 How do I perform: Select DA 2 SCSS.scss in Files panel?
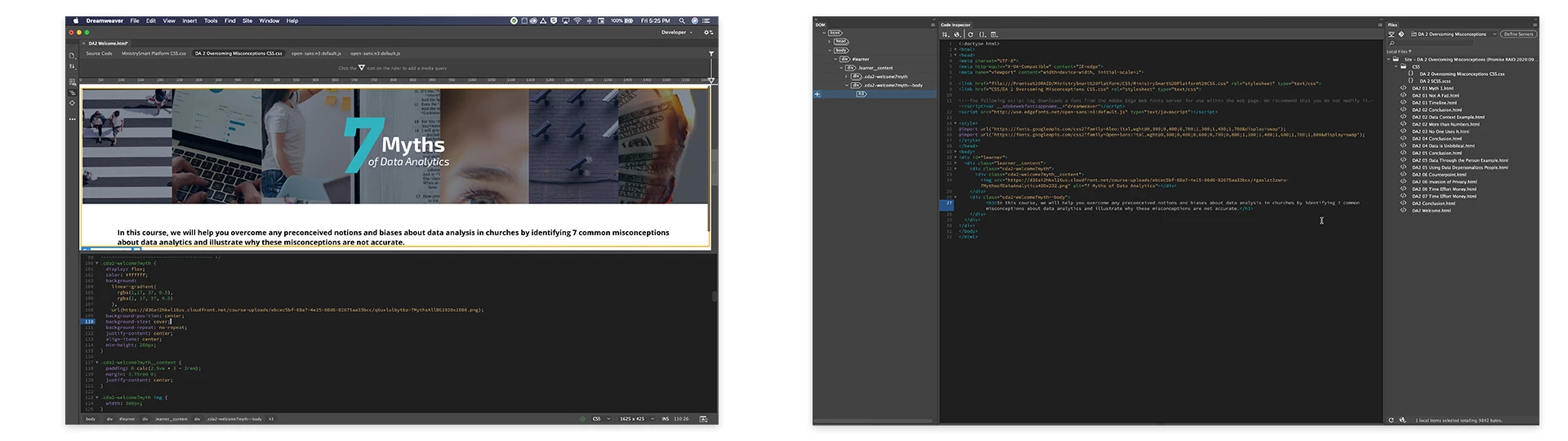click(x=1435, y=81)
